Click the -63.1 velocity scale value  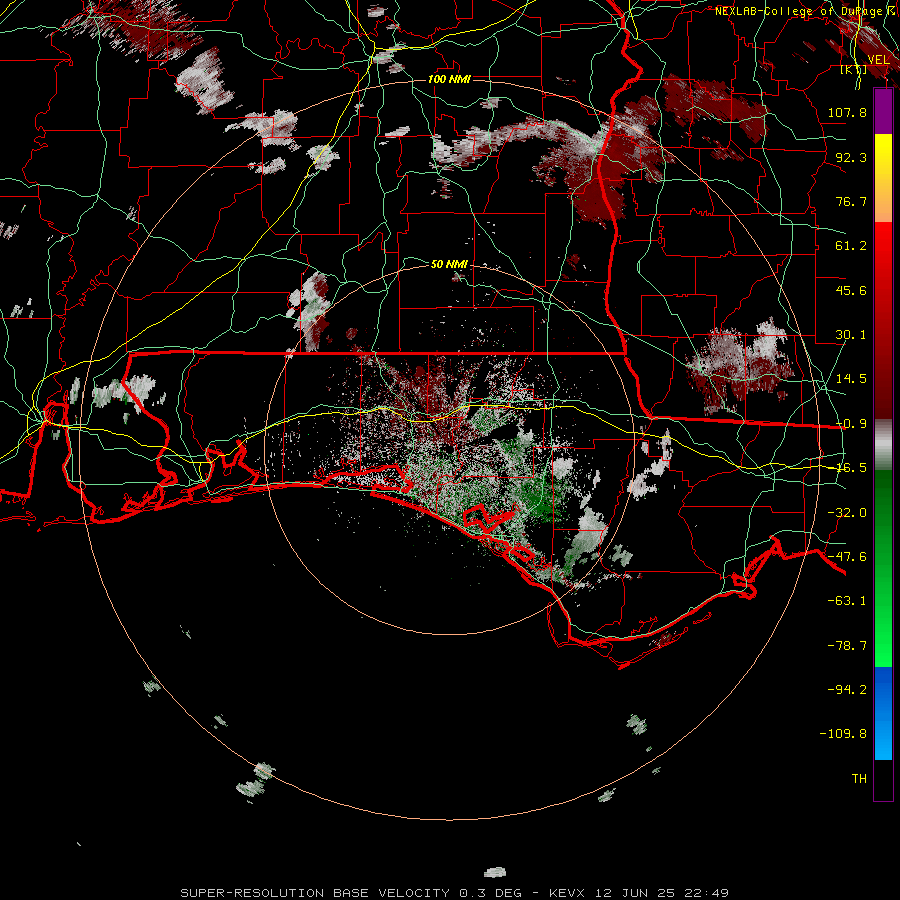[847, 601]
